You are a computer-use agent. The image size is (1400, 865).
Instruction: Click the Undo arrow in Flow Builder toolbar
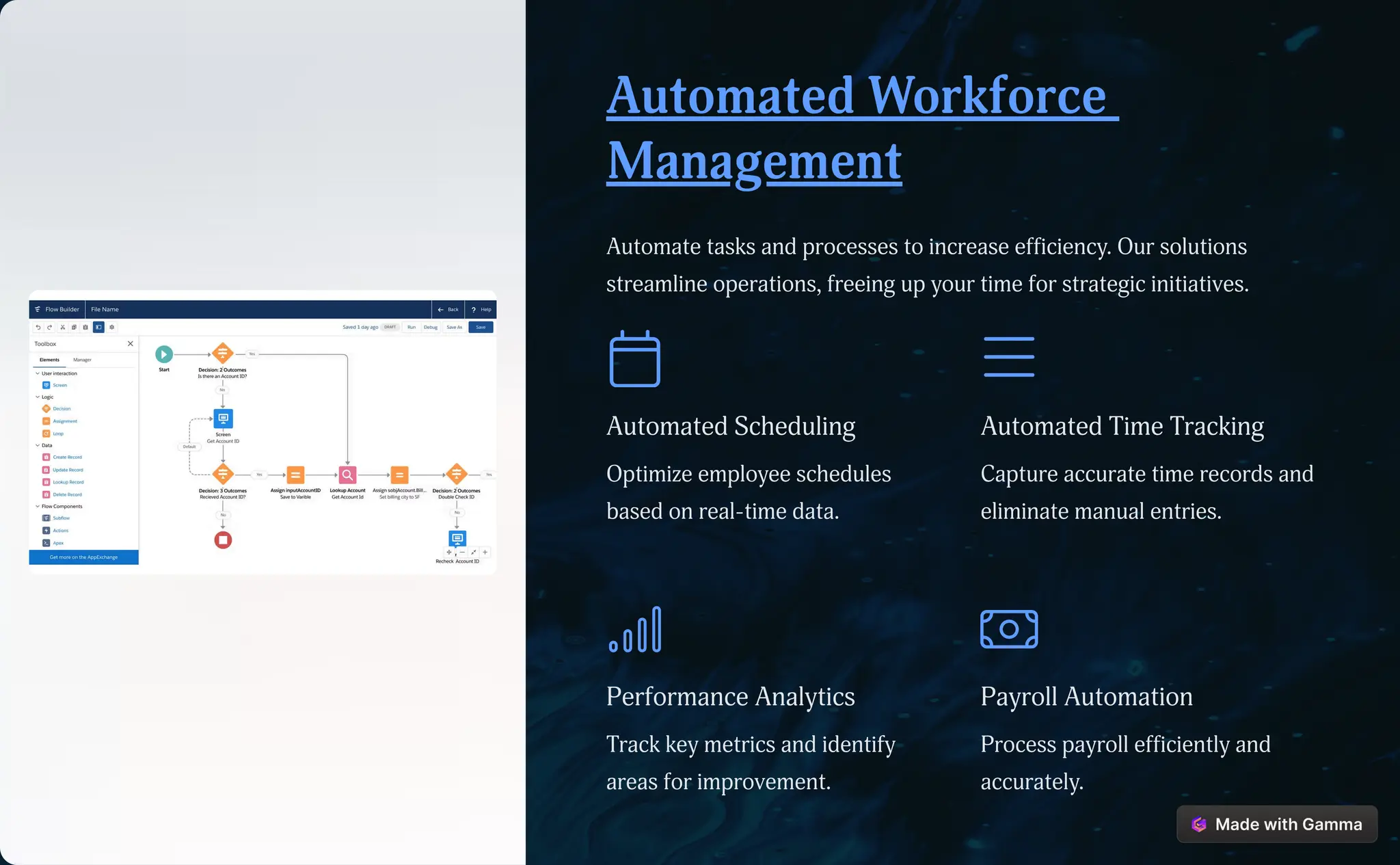[x=38, y=328]
